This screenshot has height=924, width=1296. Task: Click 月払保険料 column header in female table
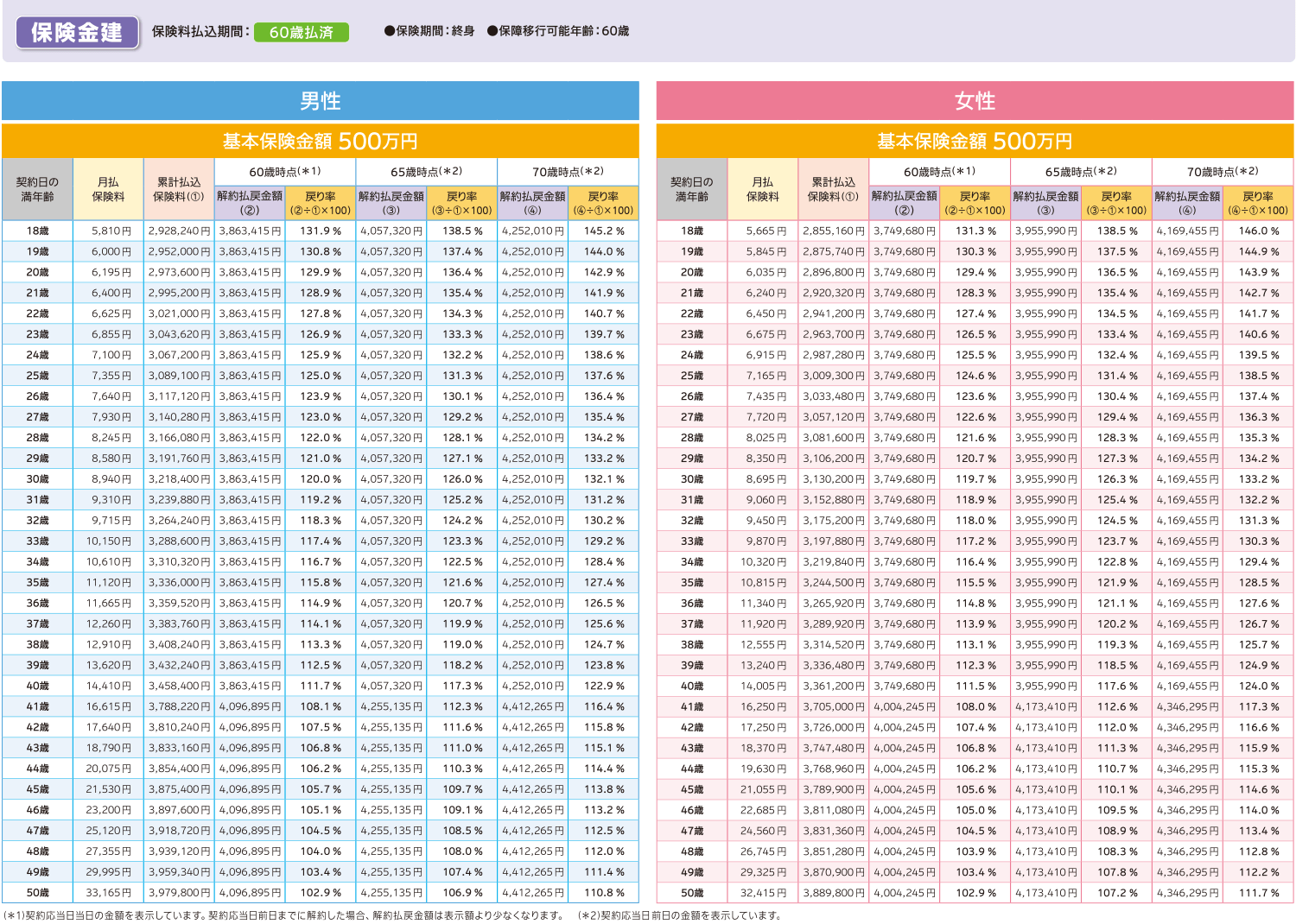pos(763,189)
